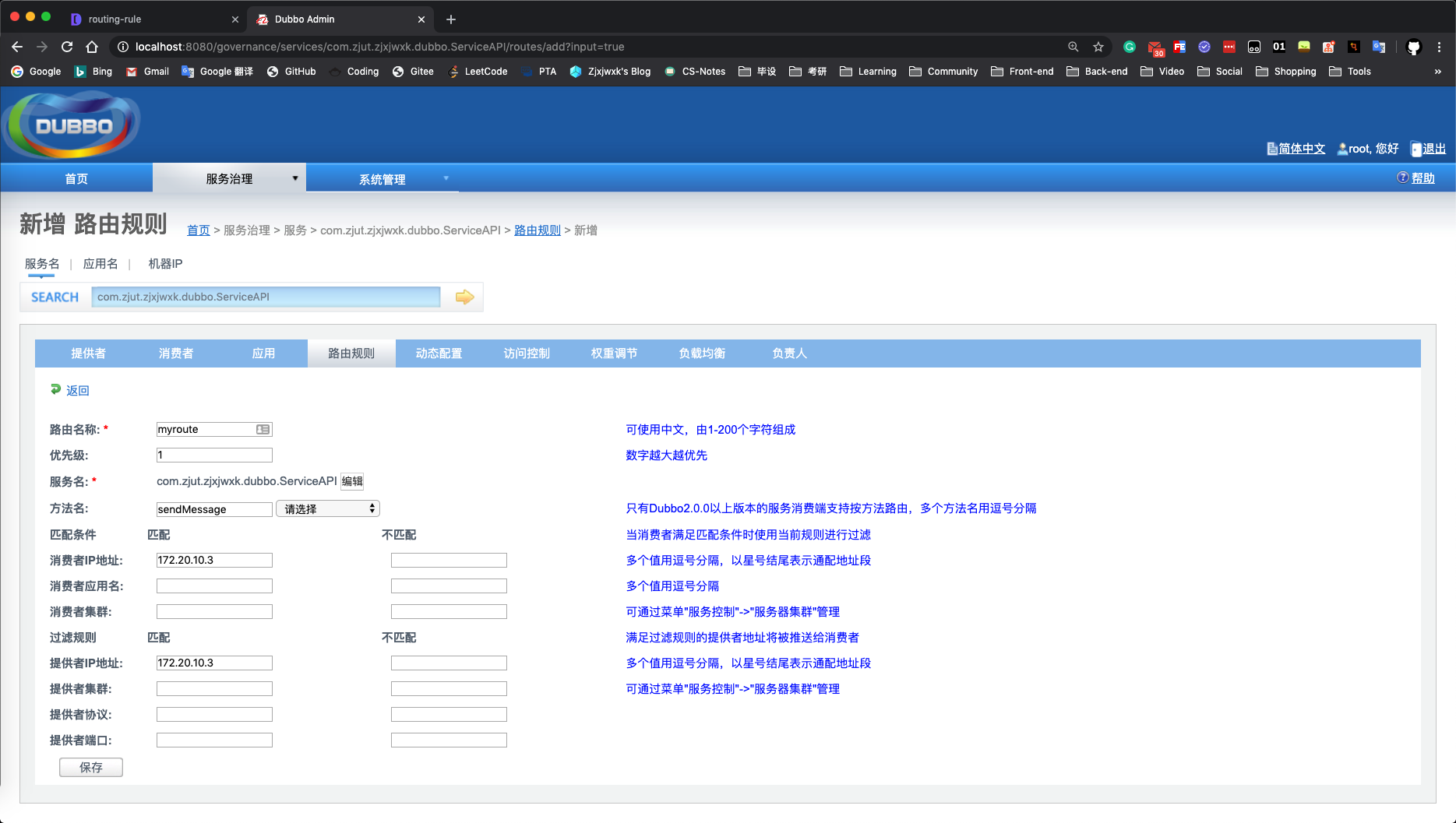
Task: Open the Back-end bookmarks folder
Action: [1097, 71]
